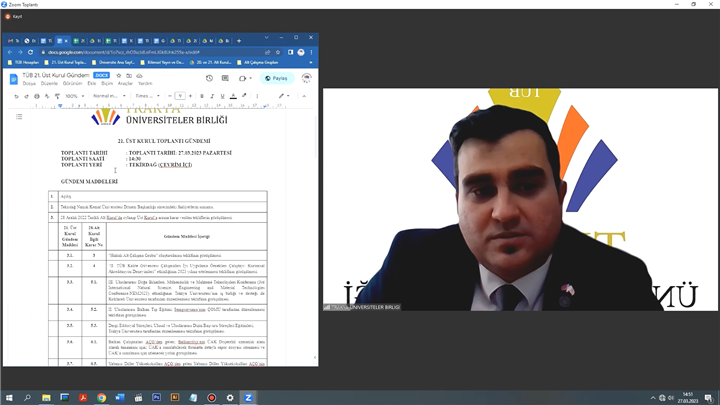This screenshot has width=720, height=405.
Task: Share this page icon in address bar
Action: [267, 52]
